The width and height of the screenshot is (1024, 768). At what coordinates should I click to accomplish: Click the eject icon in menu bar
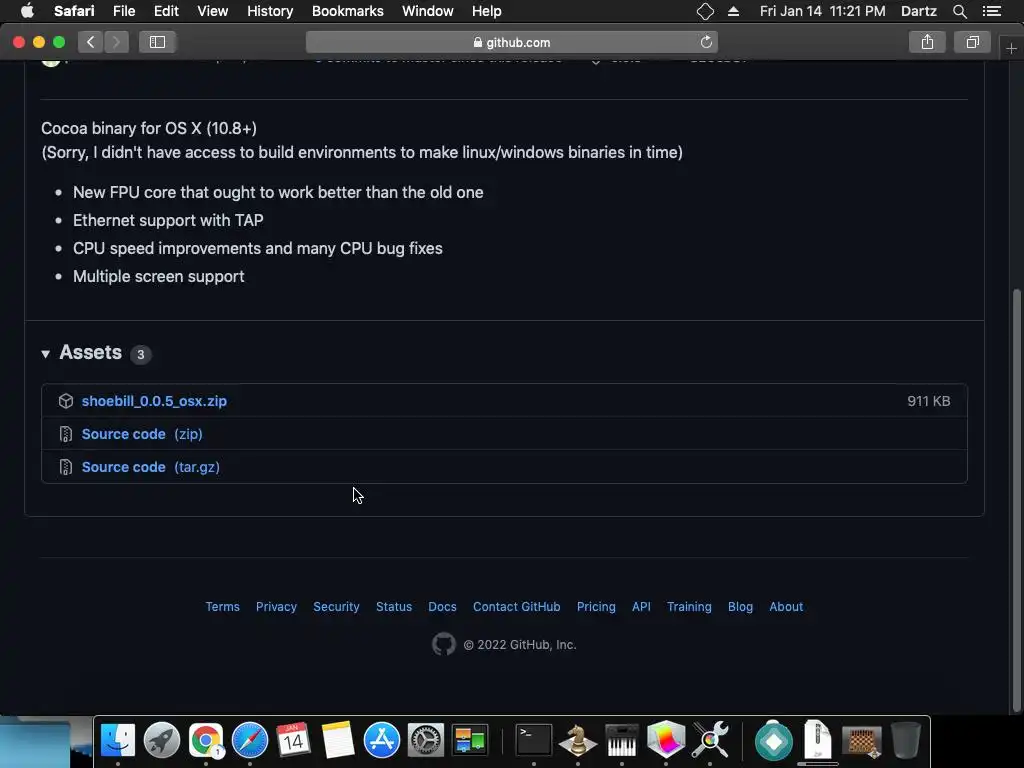point(733,11)
